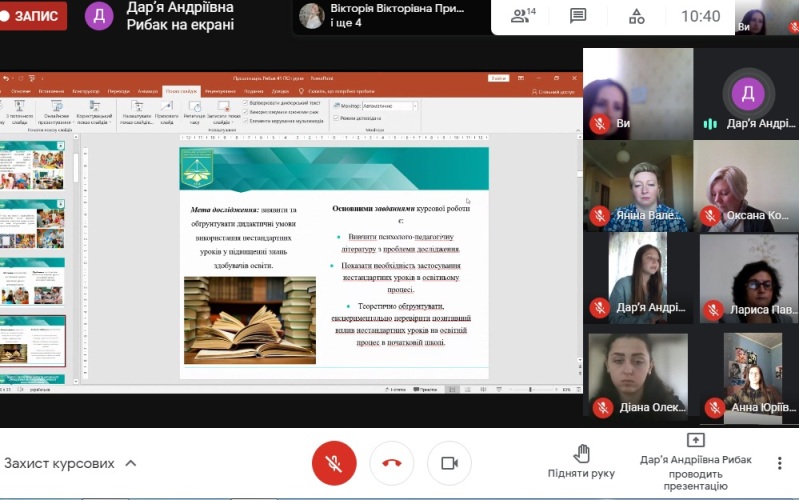Click muted mic icon on Діана Олек... tile

pyautogui.click(x=603, y=408)
